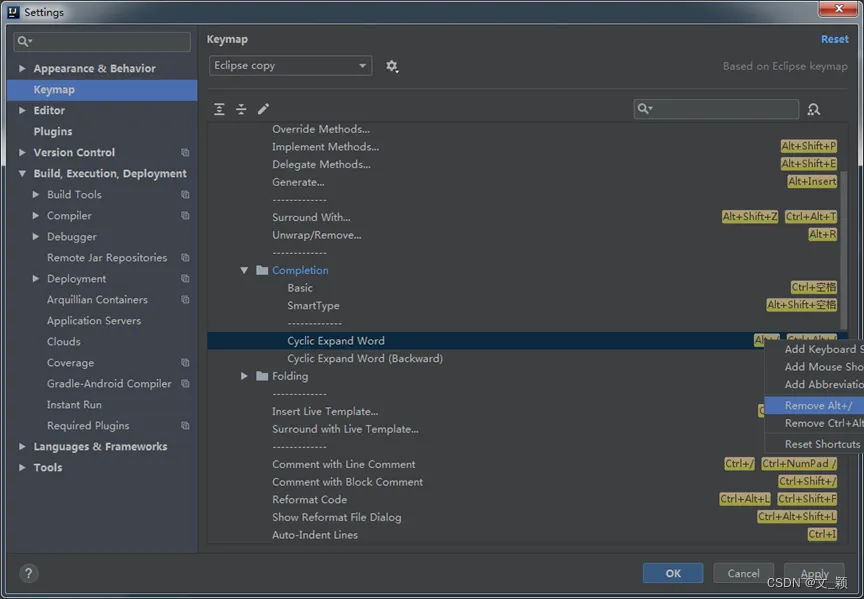Image resolution: width=864 pixels, height=599 pixels.
Task: Collapse Build, Execution, Deployment section
Action: tap(23, 174)
